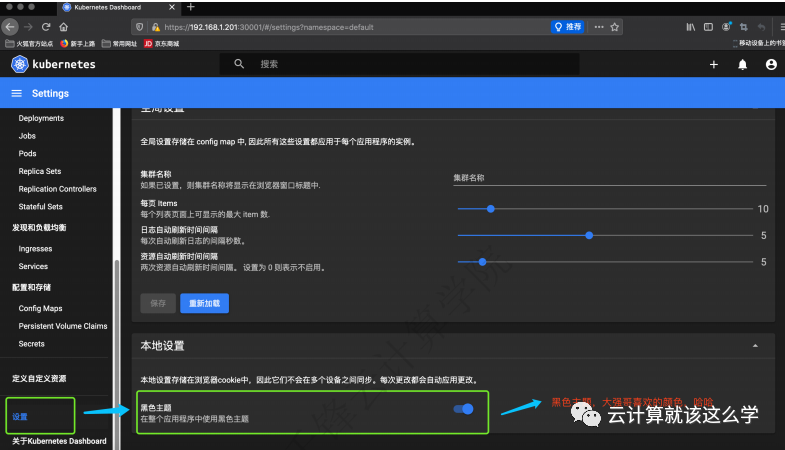Click the shield tracking protection icon
This screenshot has height=450, width=785.
point(140,27)
